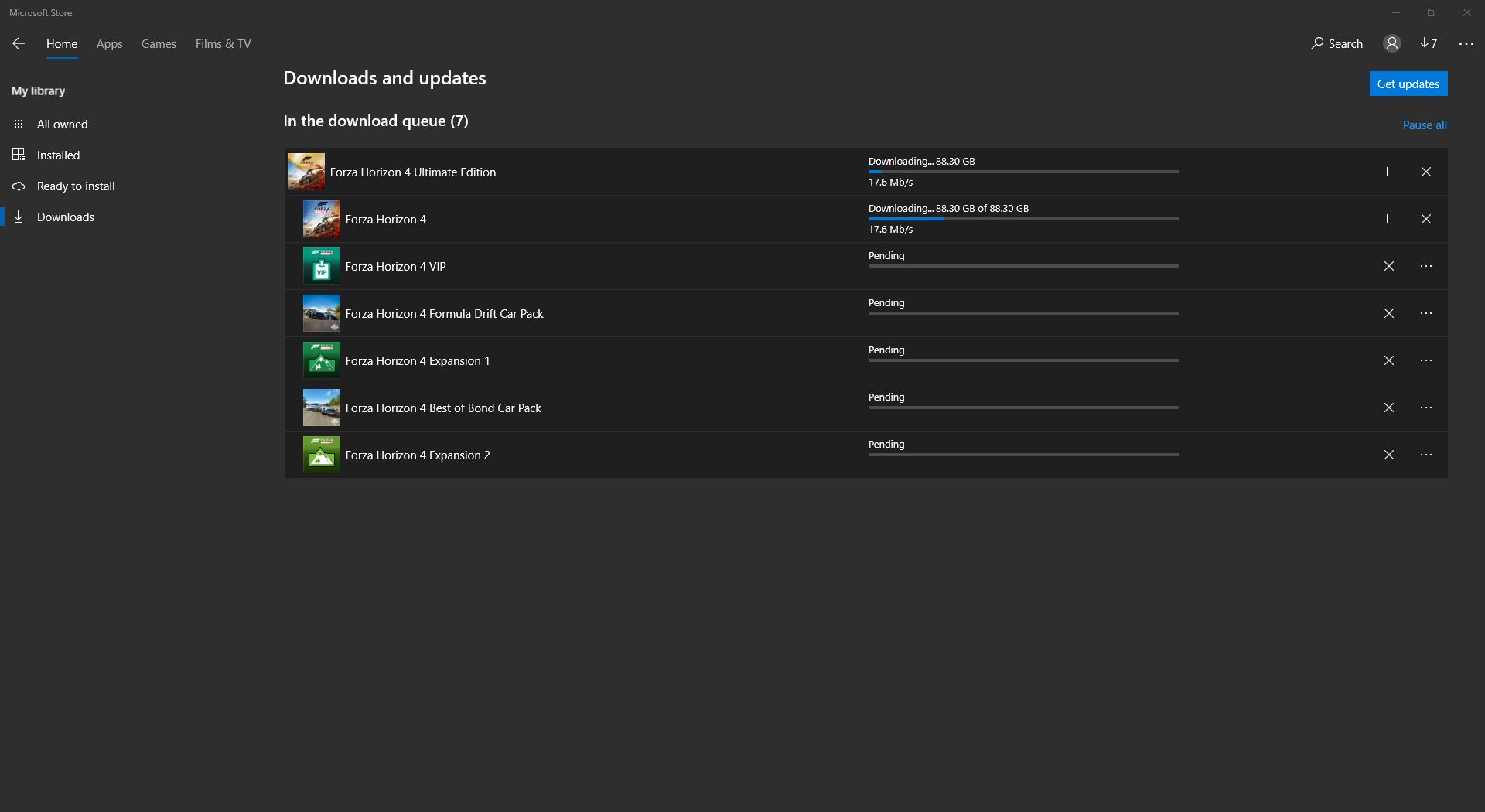Restore down the Microsoft Store window

[1432, 12]
